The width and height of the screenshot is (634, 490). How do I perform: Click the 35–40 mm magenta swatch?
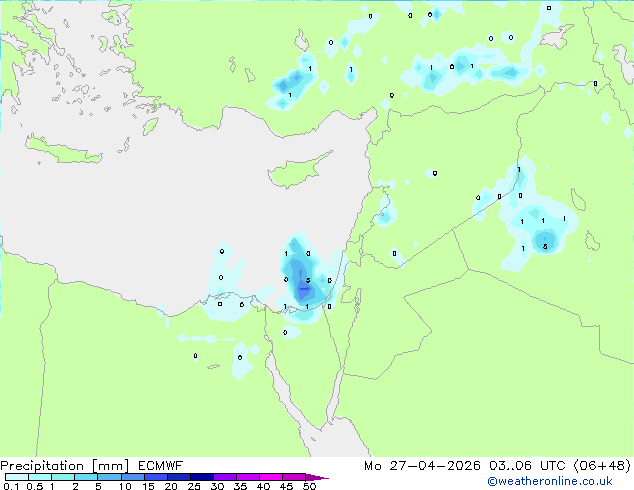pos(247,477)
